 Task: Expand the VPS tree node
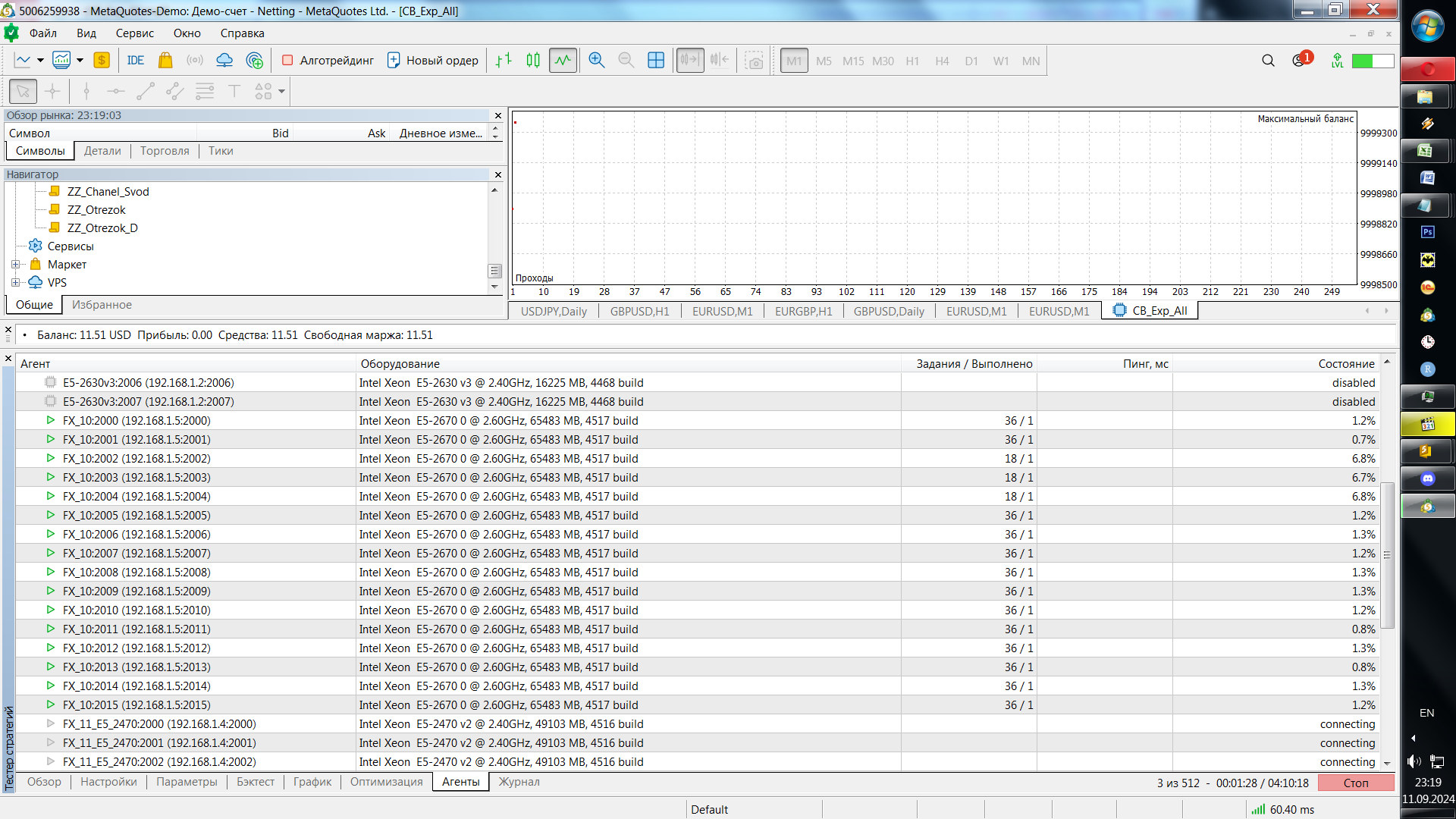[x=15, y=283]
